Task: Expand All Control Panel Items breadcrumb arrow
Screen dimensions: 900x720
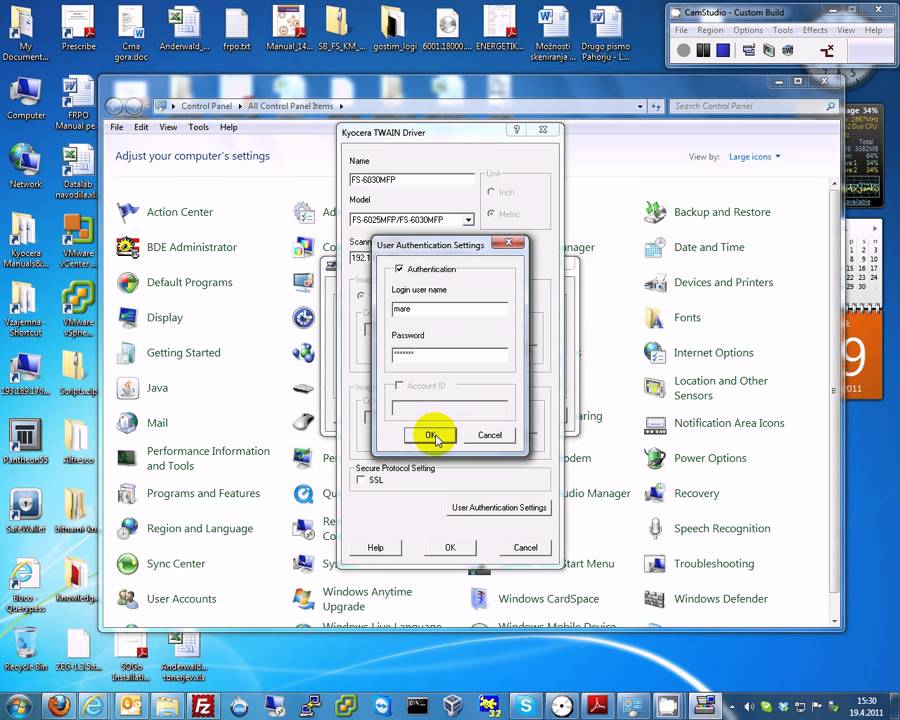Action: click(x=341, y=106)
